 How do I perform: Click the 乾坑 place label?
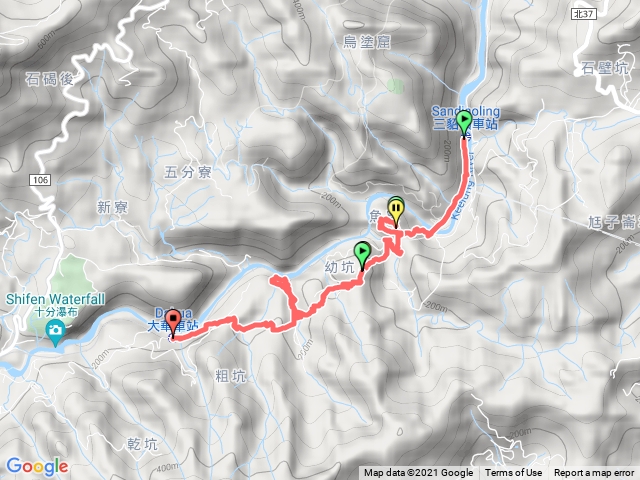click(x=142, y=443)
